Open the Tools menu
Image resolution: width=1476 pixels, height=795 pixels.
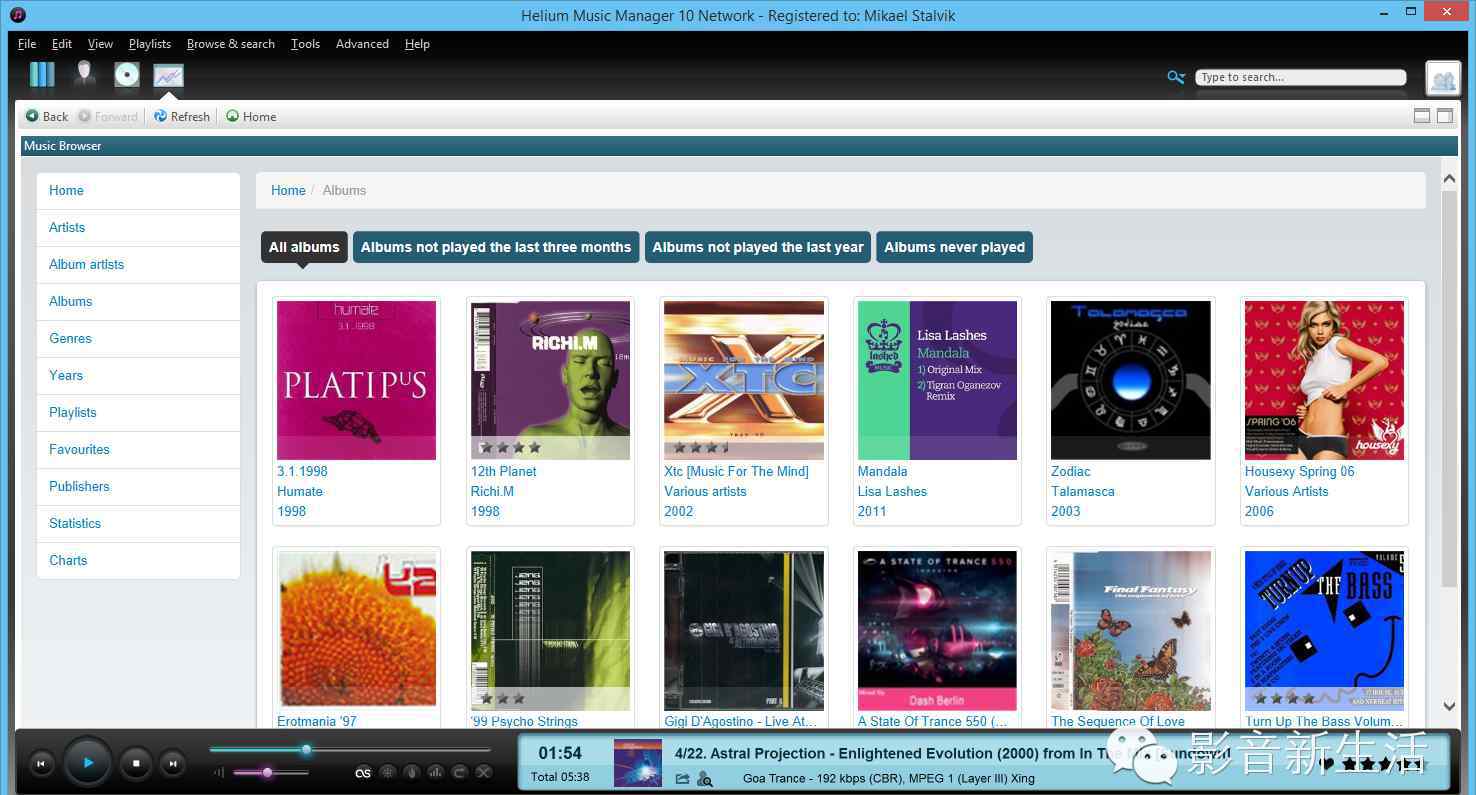pyautogui.click(x=305, y=44)
